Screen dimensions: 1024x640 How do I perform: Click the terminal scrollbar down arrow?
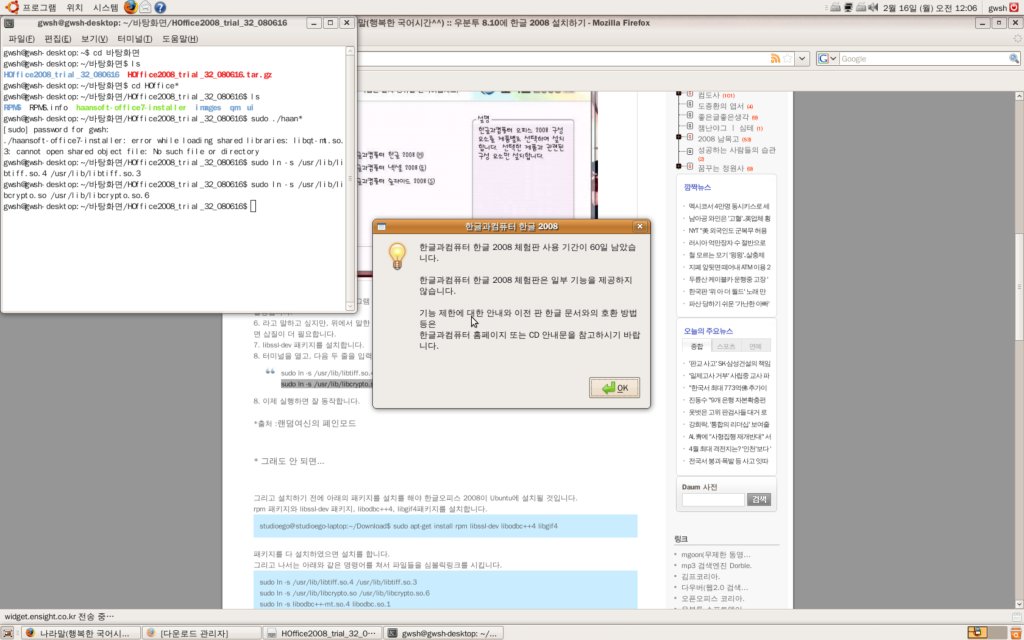click(x=350, y=306)
